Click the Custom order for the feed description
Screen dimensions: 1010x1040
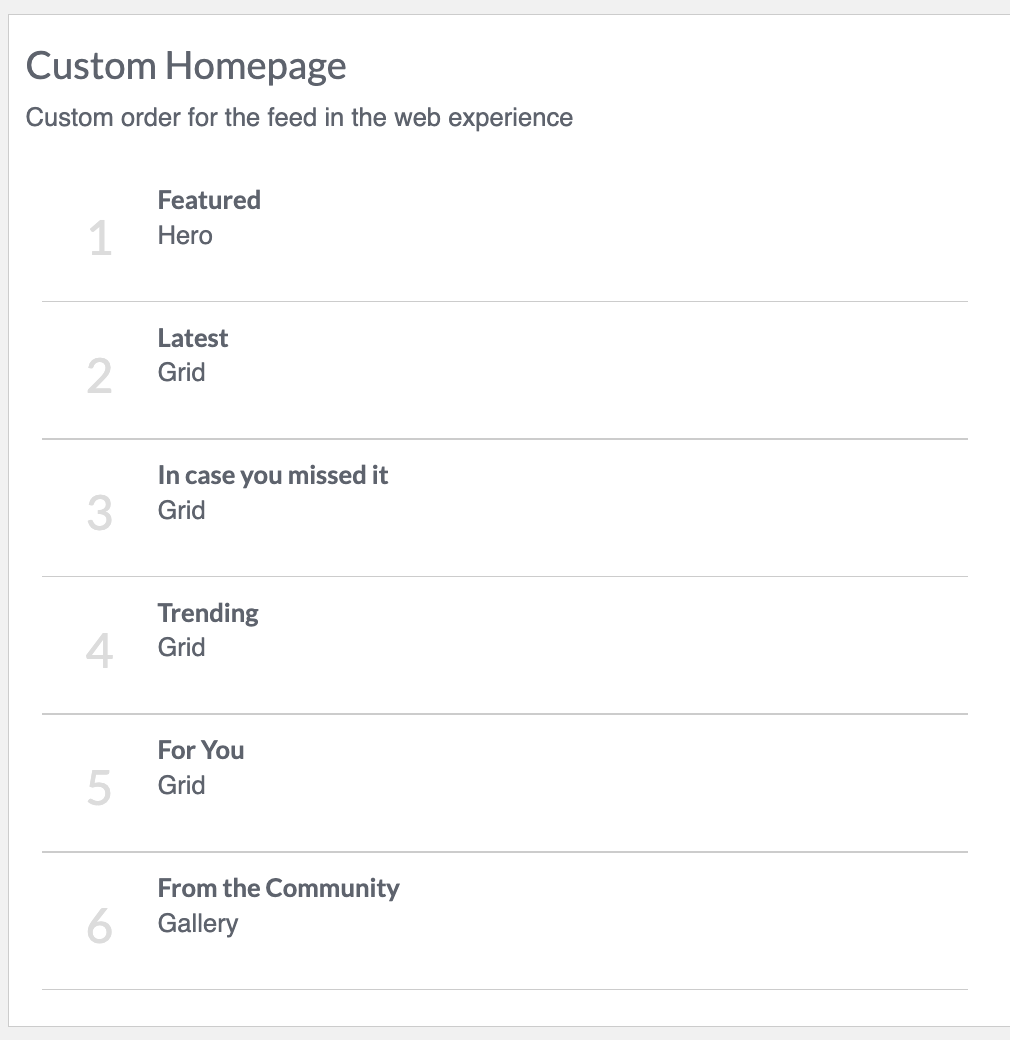[x=299, y=117]
